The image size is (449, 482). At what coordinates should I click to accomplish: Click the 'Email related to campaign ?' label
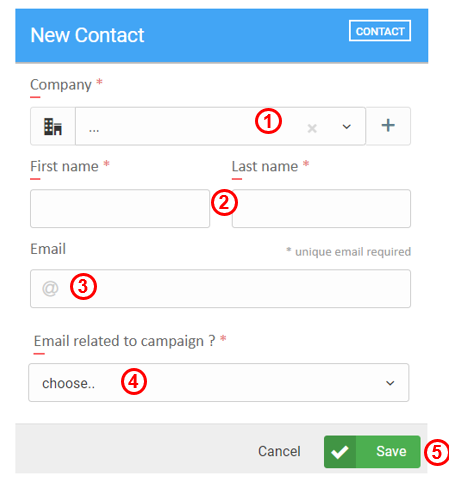pos(124,341)
